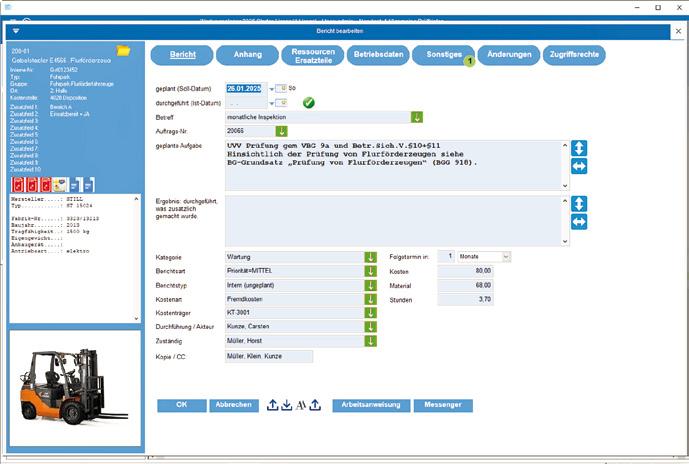The width and height of the screenshot is (689, 464).
Task: Click the forklift photo thumbnail
Action: point(75,388)
